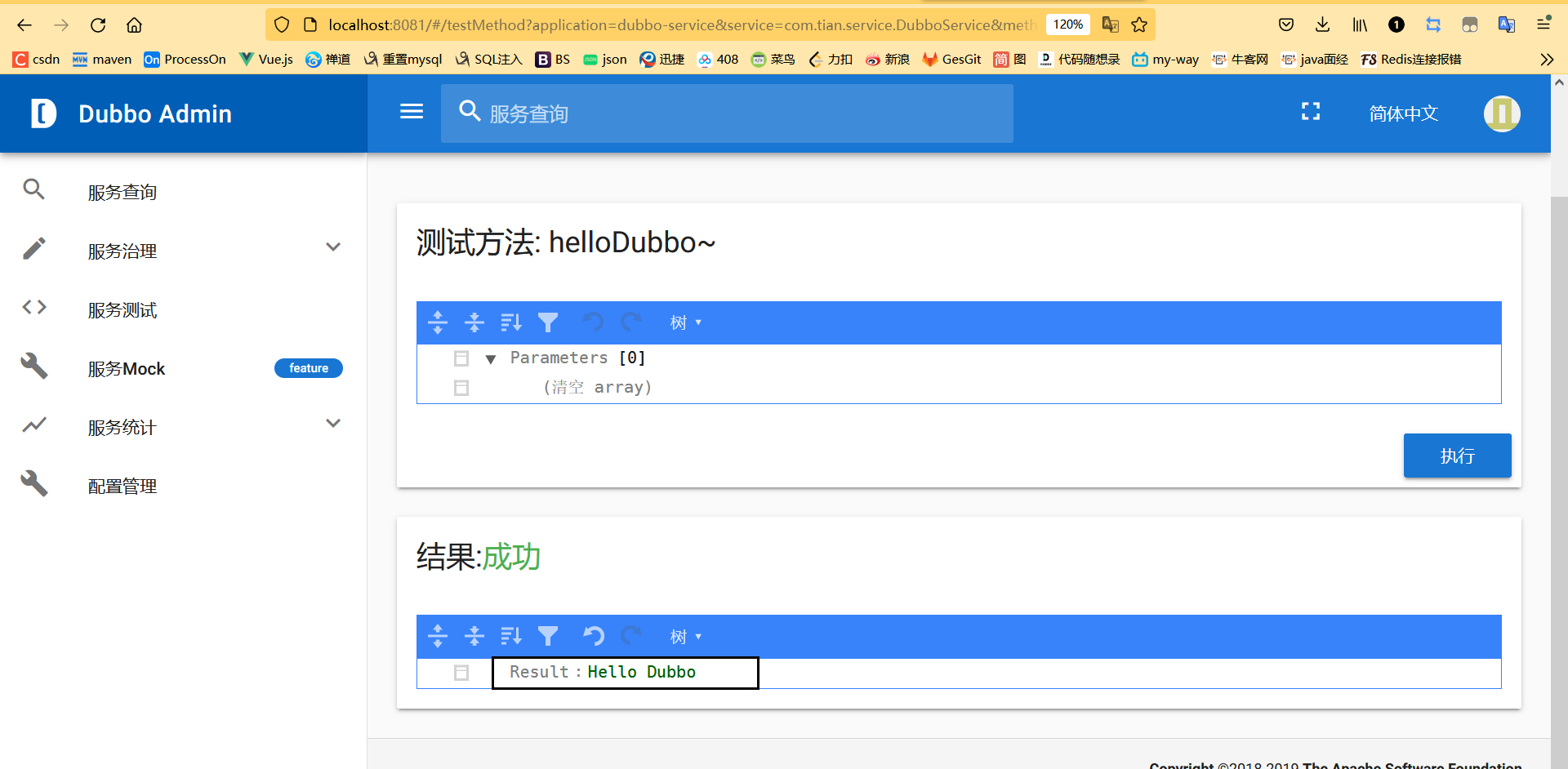Image resolution: width=1568 pixels, height=769 pixels.
Task: Open the json bookmark
Action: pos(605,60)
